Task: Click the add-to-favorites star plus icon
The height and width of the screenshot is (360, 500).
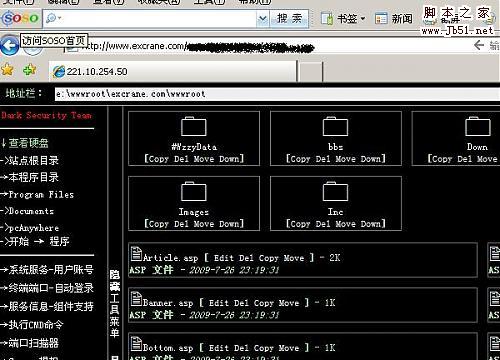Action: pos(29,70)
